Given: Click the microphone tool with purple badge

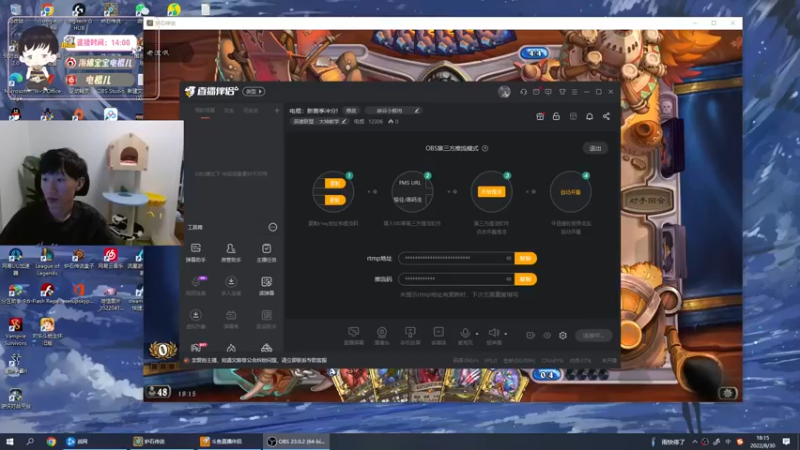Looking at the screenshot, I should pyautogui.click(x=196, y=286).
